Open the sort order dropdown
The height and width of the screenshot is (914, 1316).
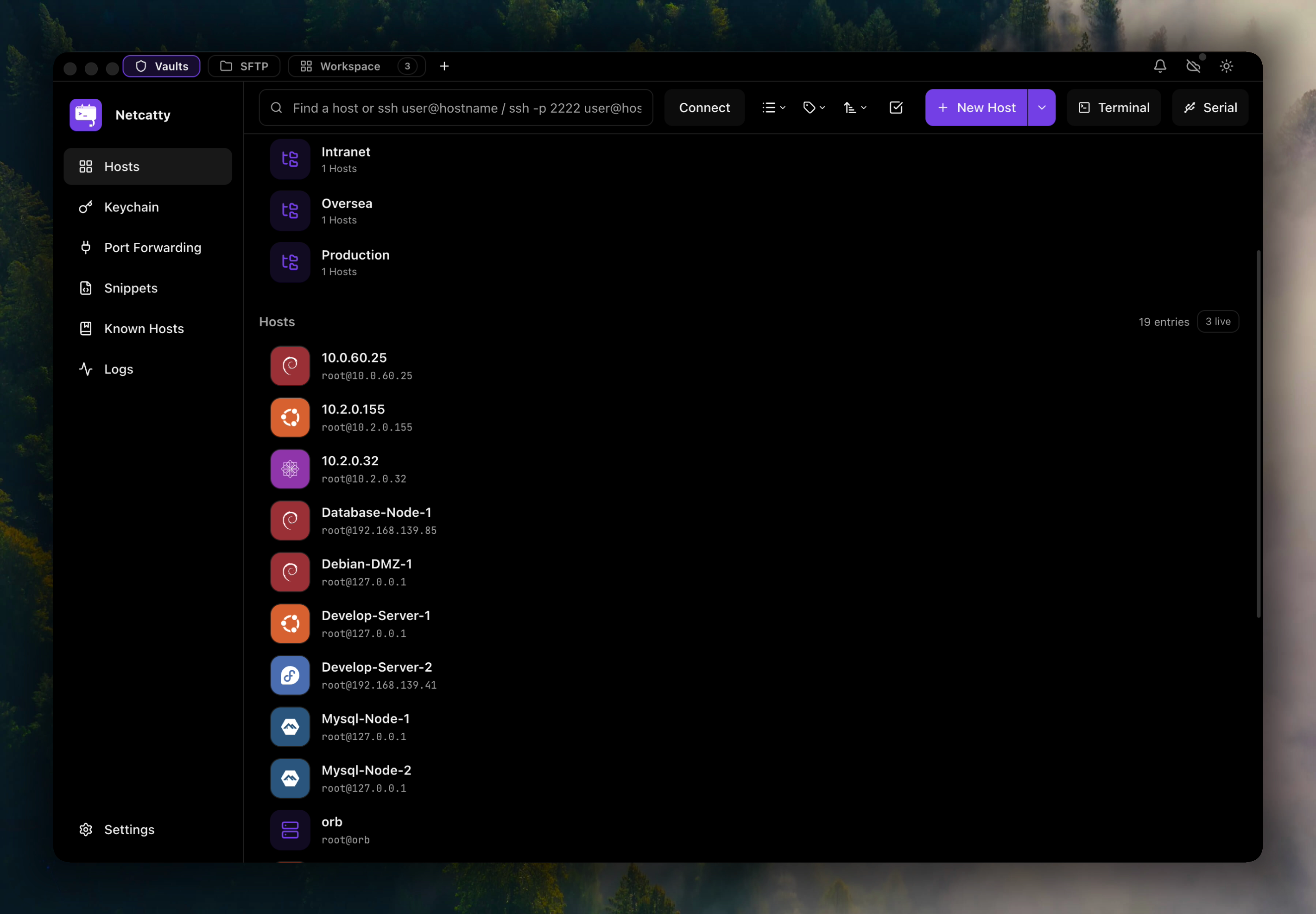pyautogui.click(x=854, y=108)
